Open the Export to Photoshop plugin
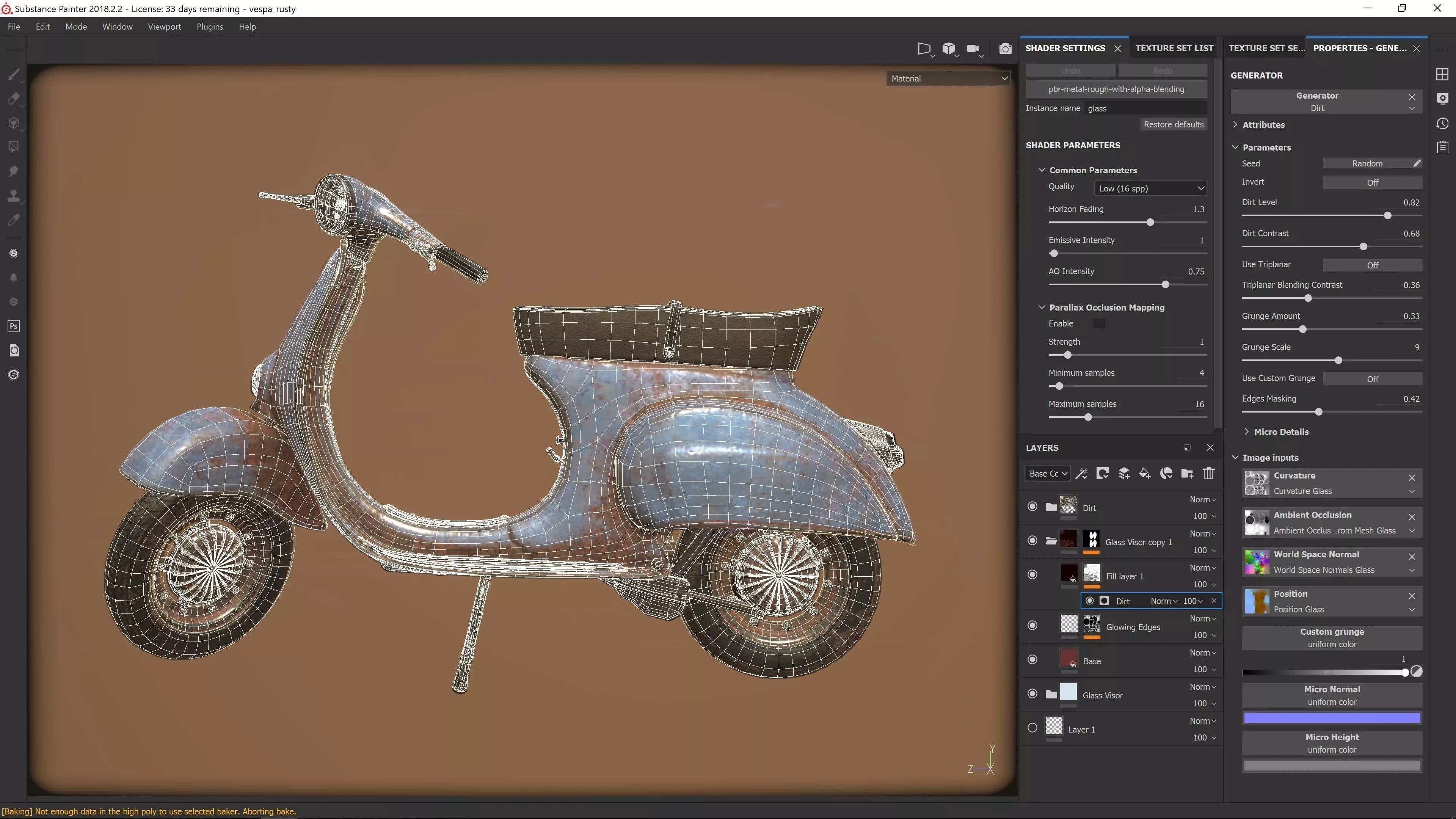Image resolution: width=1456 pixels, height=819 pixels. pos(14,326)
